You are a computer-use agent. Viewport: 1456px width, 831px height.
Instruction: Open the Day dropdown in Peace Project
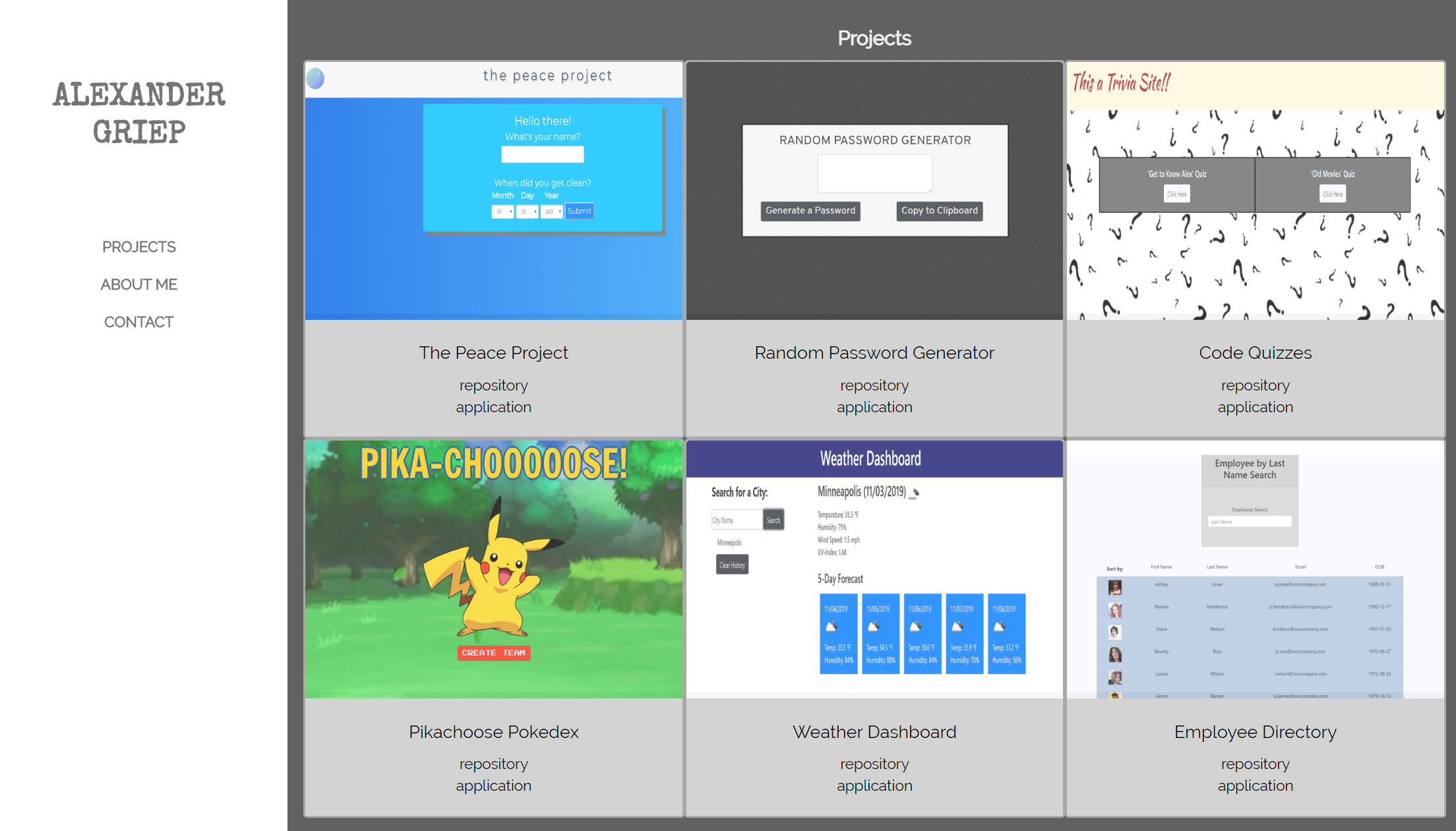[527, 211]
